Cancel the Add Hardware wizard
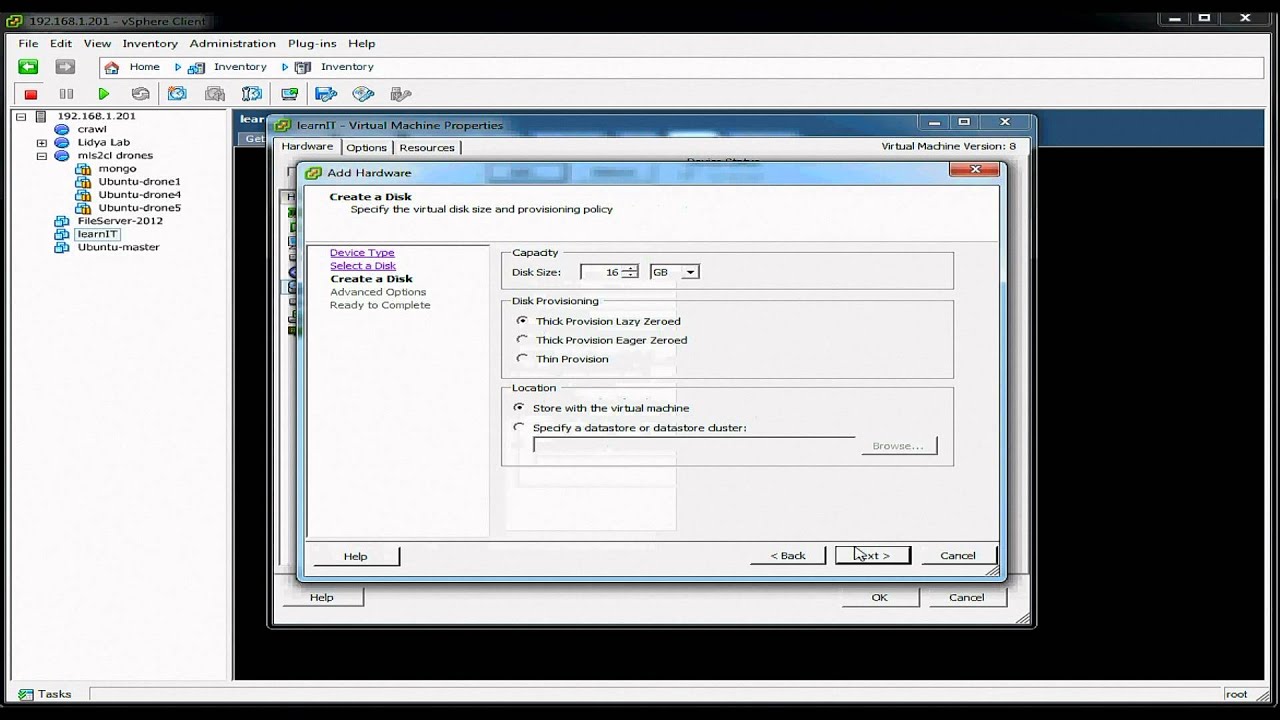 pyautogui.click(x=957, y=555)
